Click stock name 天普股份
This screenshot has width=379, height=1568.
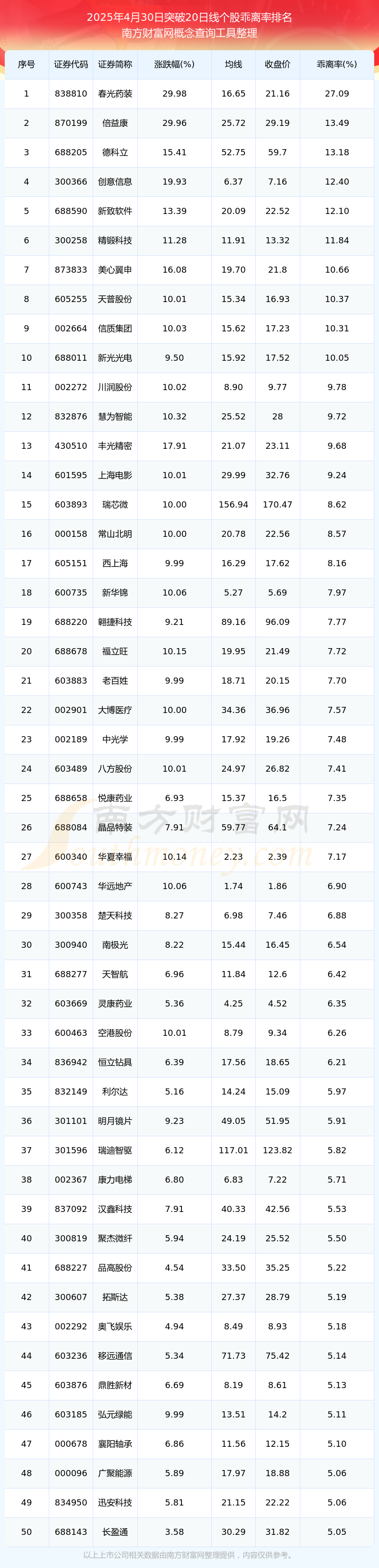click(115, 300)
